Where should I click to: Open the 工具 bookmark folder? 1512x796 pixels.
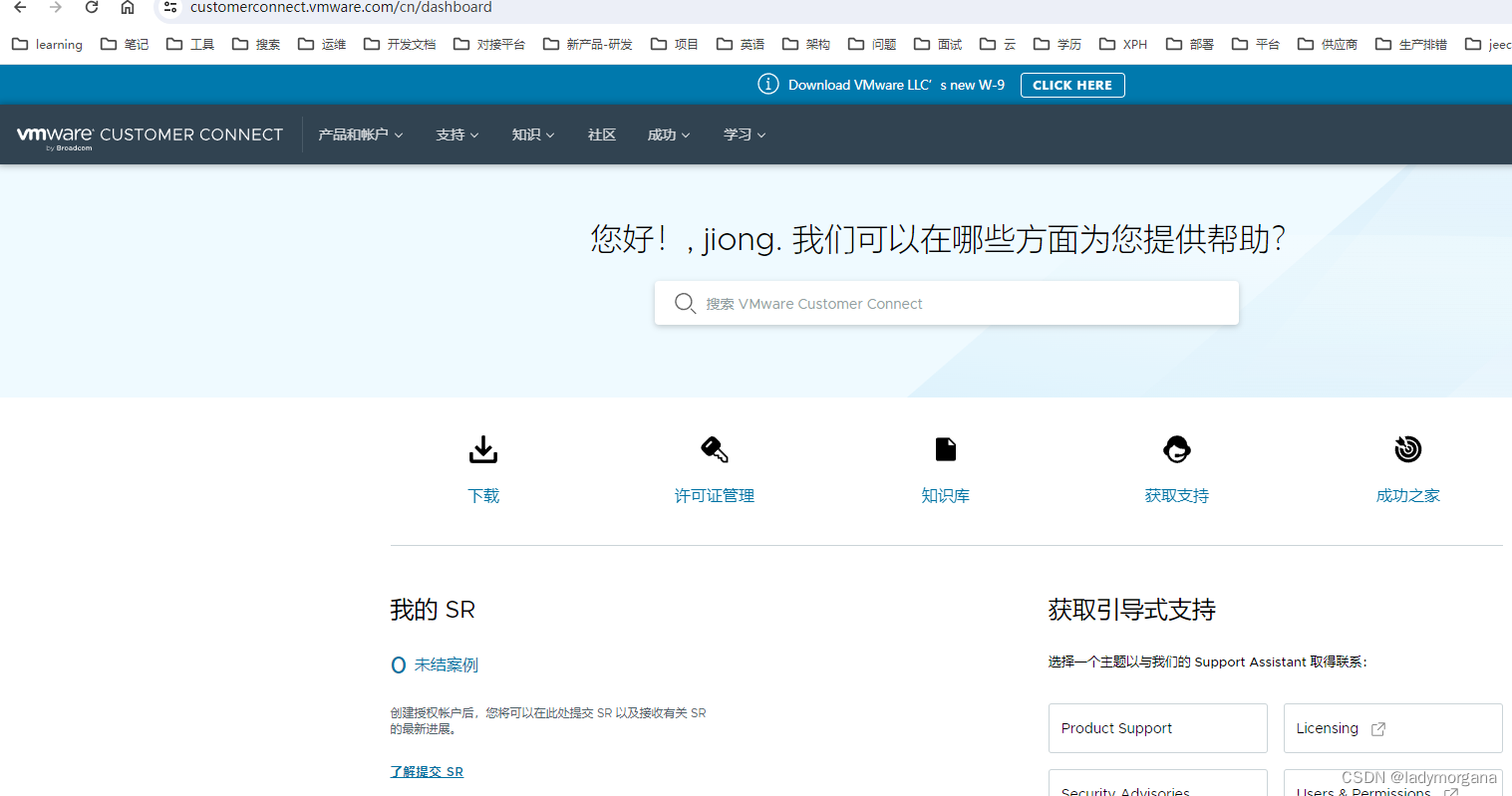click(190, 44)
